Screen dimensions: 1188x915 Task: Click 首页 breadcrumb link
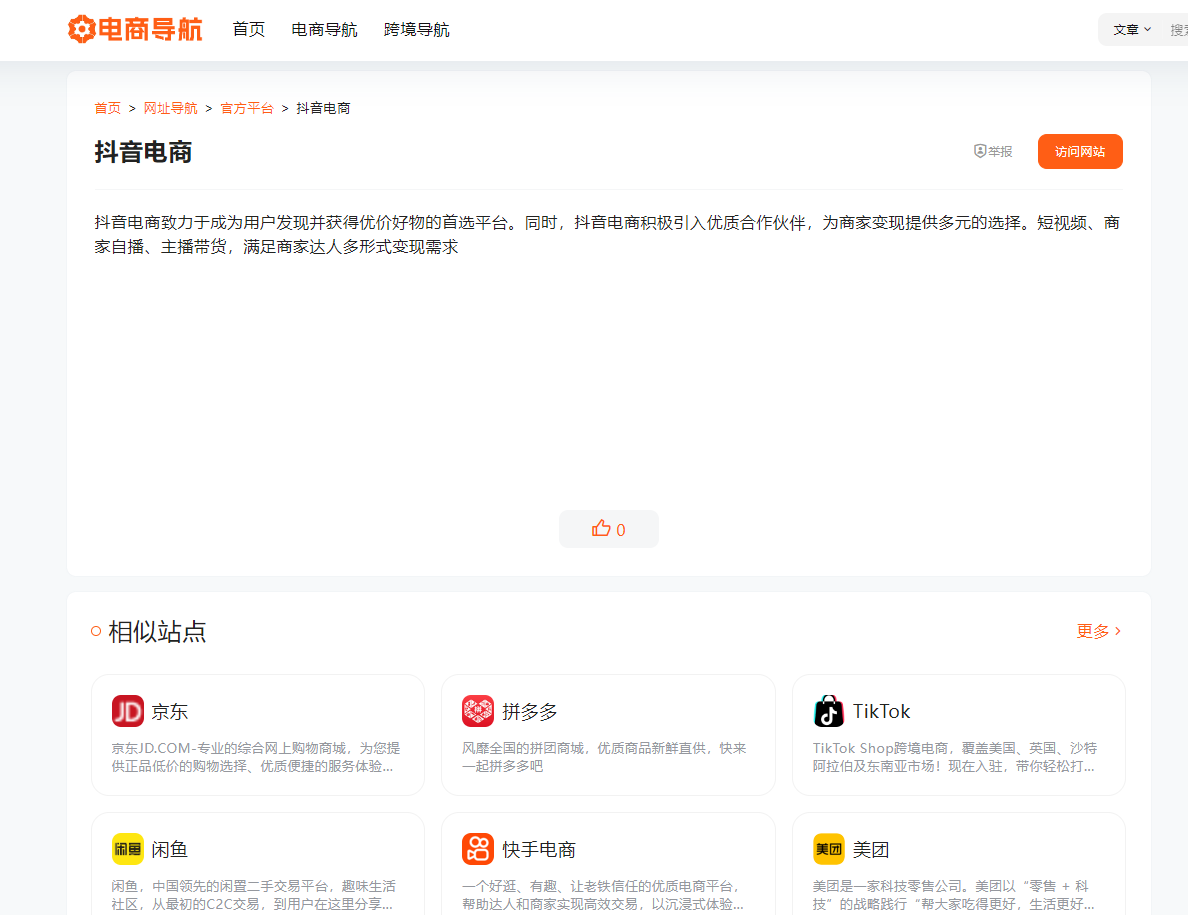tap(108, 108)
